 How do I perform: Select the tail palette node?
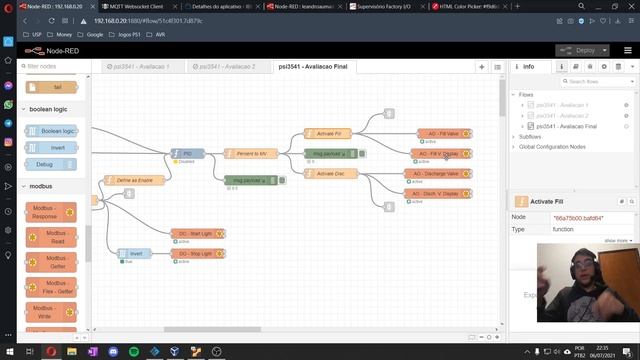click(x=51, y=87)
